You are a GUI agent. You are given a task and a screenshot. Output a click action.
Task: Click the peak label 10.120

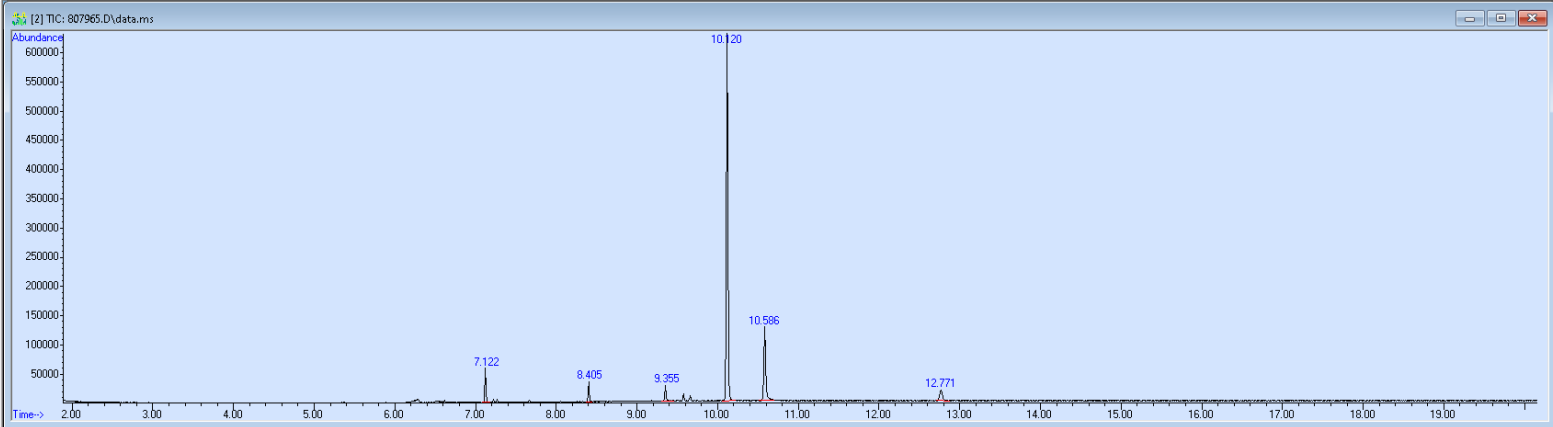726,39
